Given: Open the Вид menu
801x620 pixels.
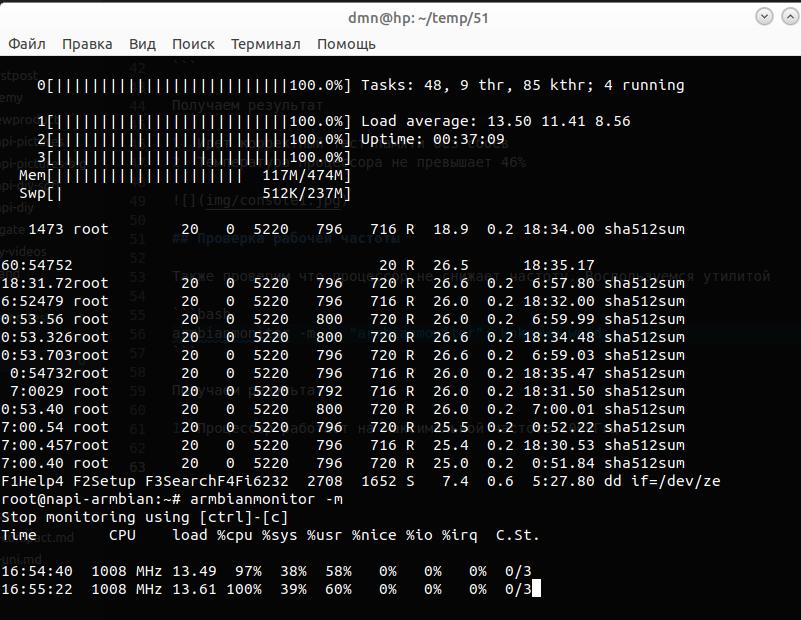Looking at the screenshot, I should [x=142, y=44].
